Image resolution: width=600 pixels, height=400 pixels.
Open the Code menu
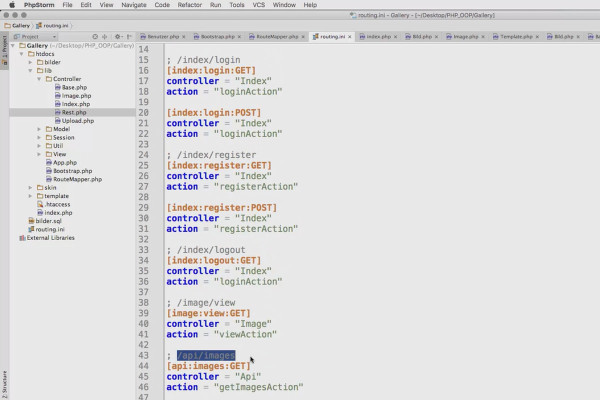162,5
